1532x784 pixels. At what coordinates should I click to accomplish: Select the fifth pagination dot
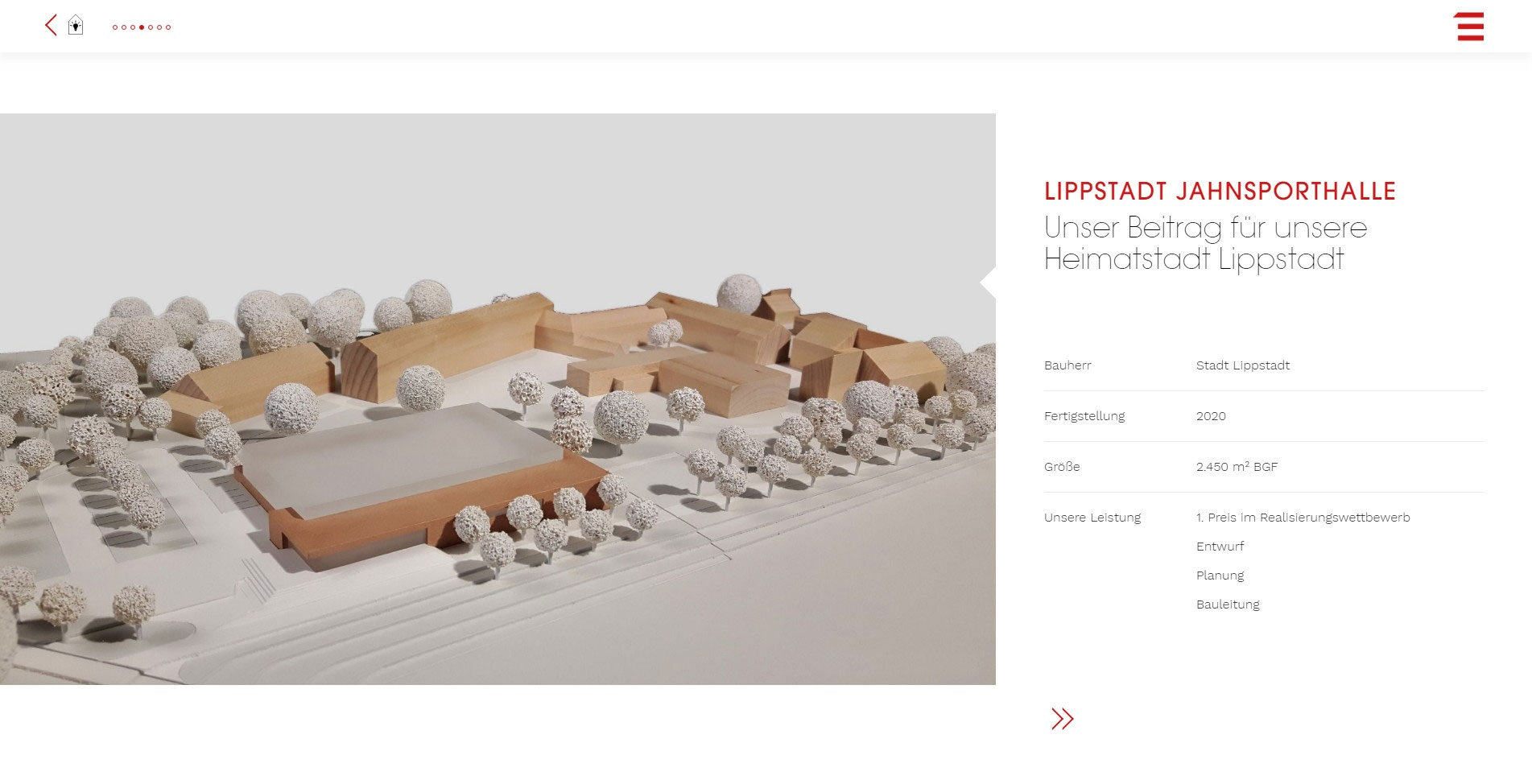pos(151,27)
